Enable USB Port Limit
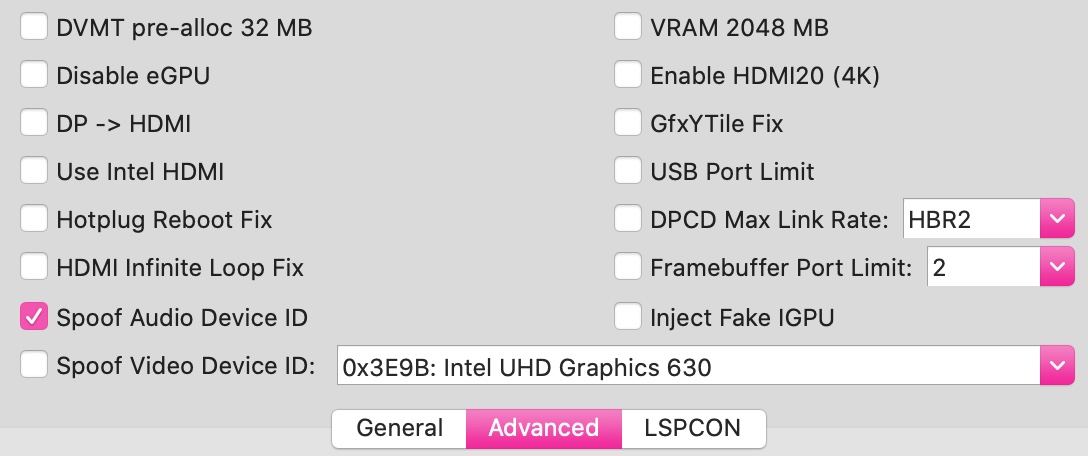 628,170
